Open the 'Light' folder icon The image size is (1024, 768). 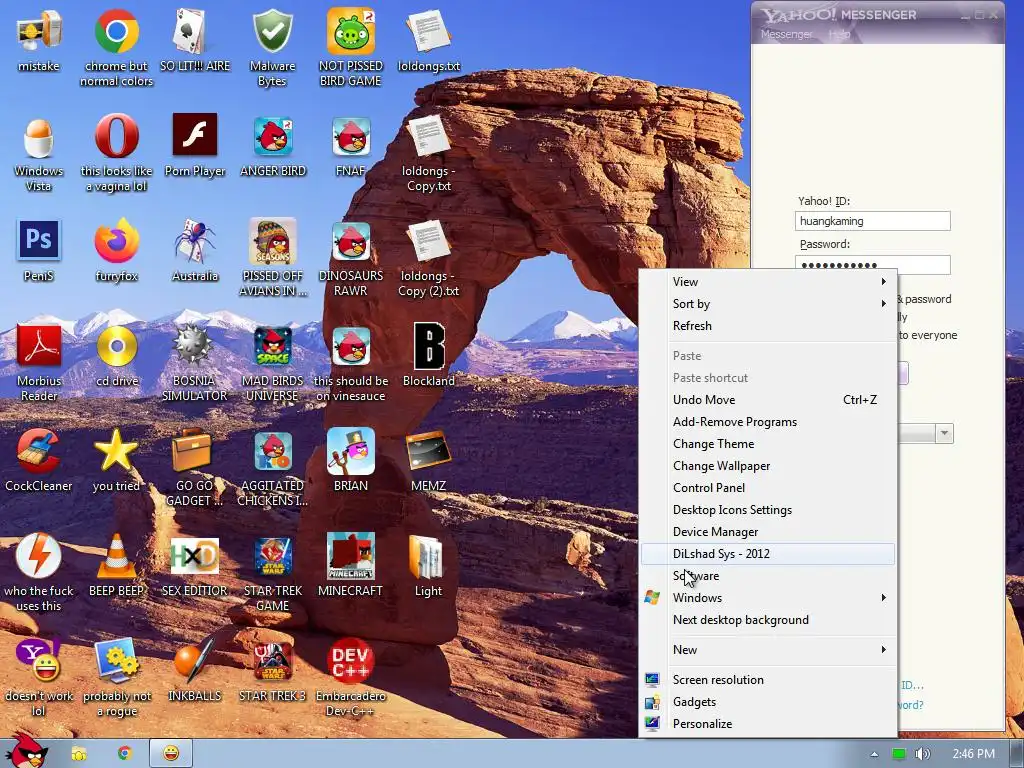(426, 556)
